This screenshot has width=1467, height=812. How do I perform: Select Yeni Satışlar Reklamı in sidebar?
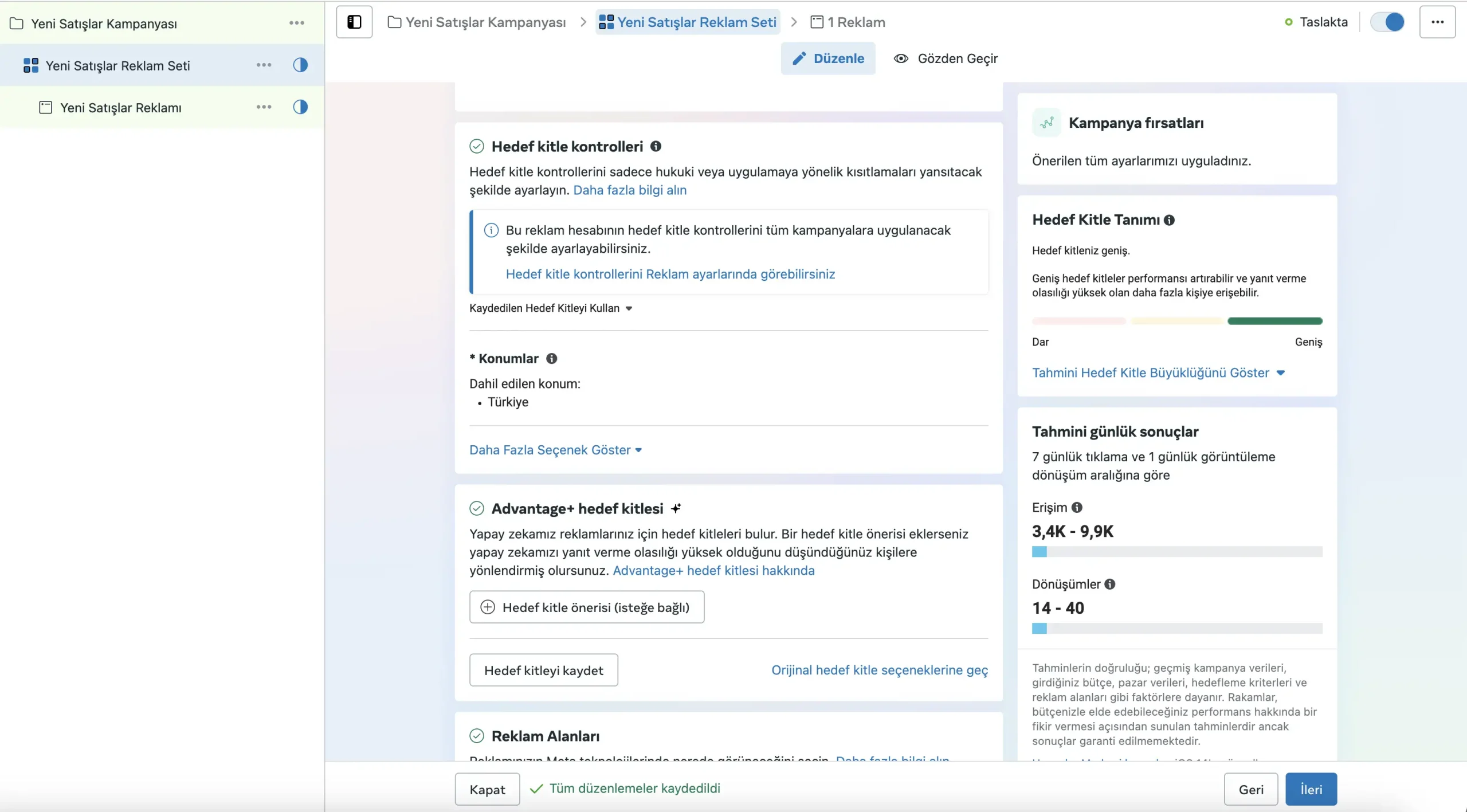(x=120, y=108)
